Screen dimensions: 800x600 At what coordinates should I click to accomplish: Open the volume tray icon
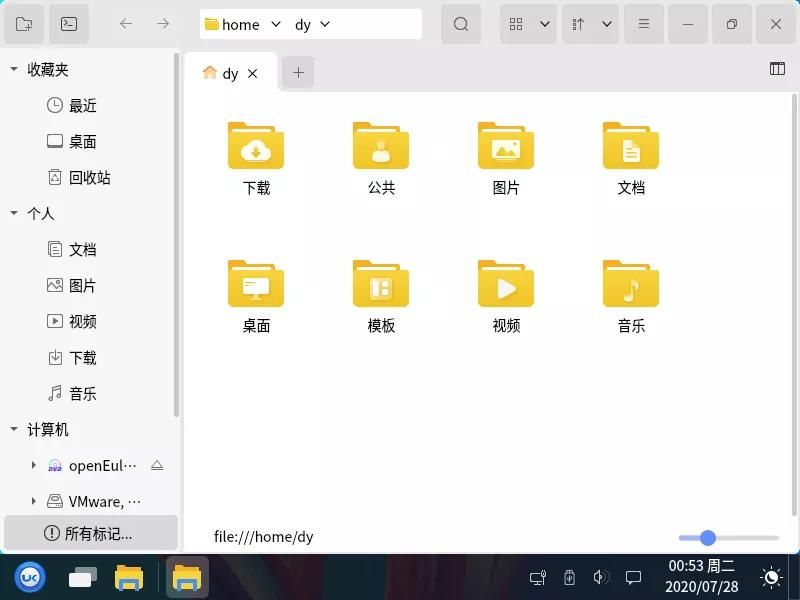[x=601, y=577]
